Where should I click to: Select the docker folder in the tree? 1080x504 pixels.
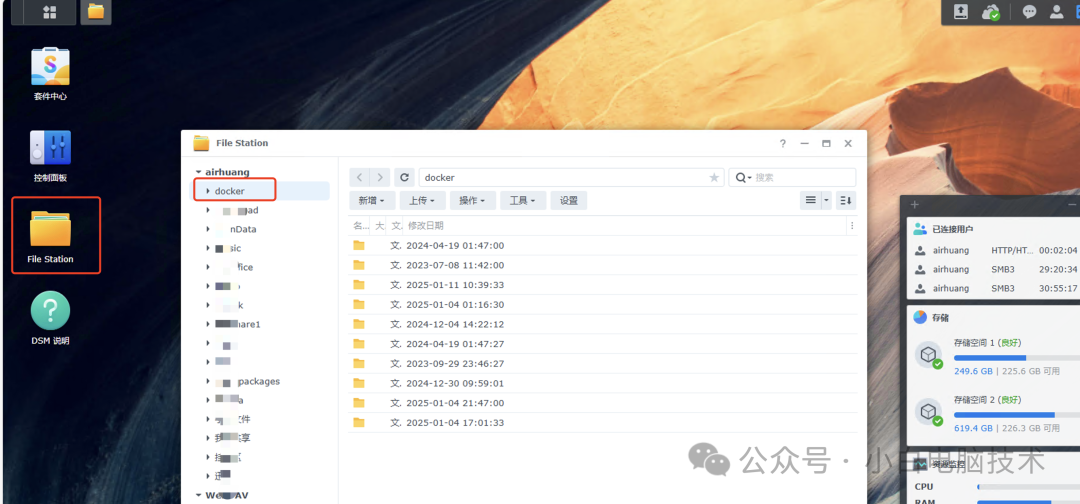[x=260, y=191]
